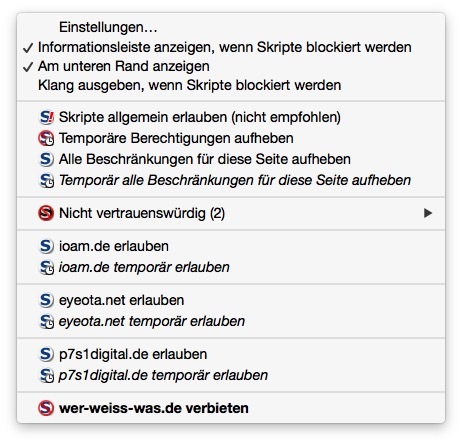Click the red blocked S icon for Nicht vertrauenswürdig
The height and width of the screenshot is (444, 462).
(x=46, y=213)
